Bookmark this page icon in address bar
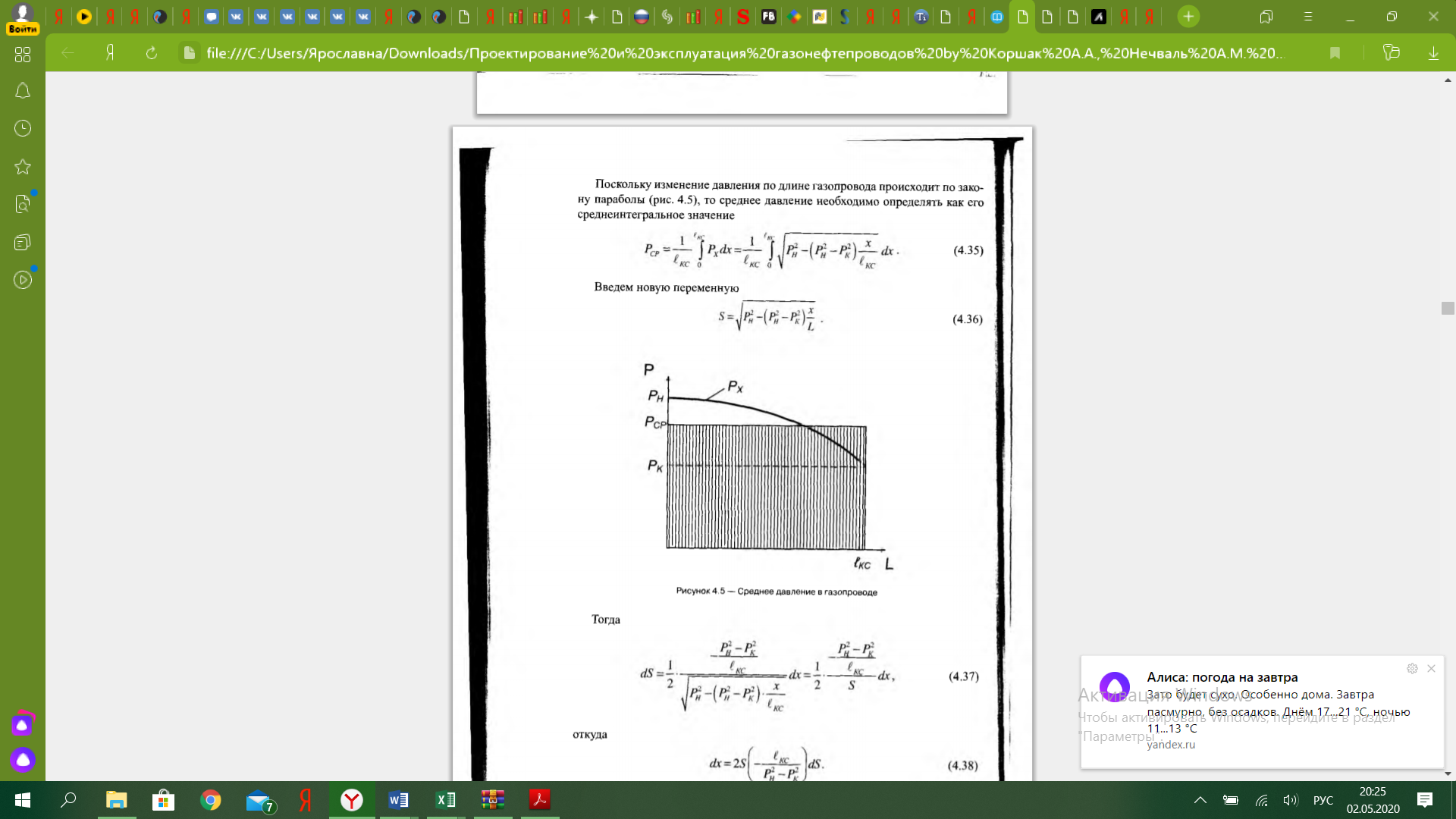 coord(1335,53)
